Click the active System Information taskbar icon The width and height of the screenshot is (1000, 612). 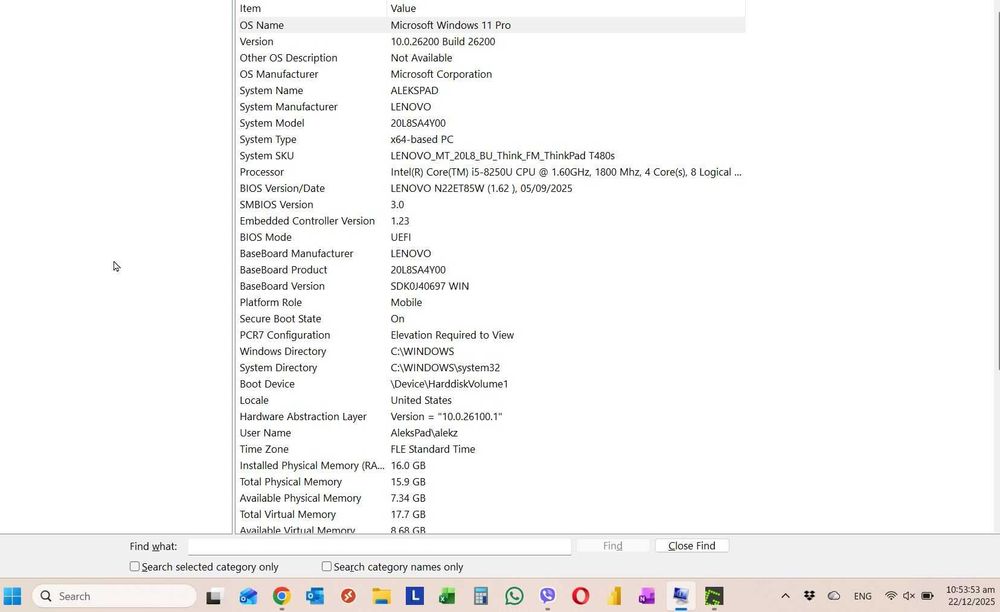pos(680,596)
